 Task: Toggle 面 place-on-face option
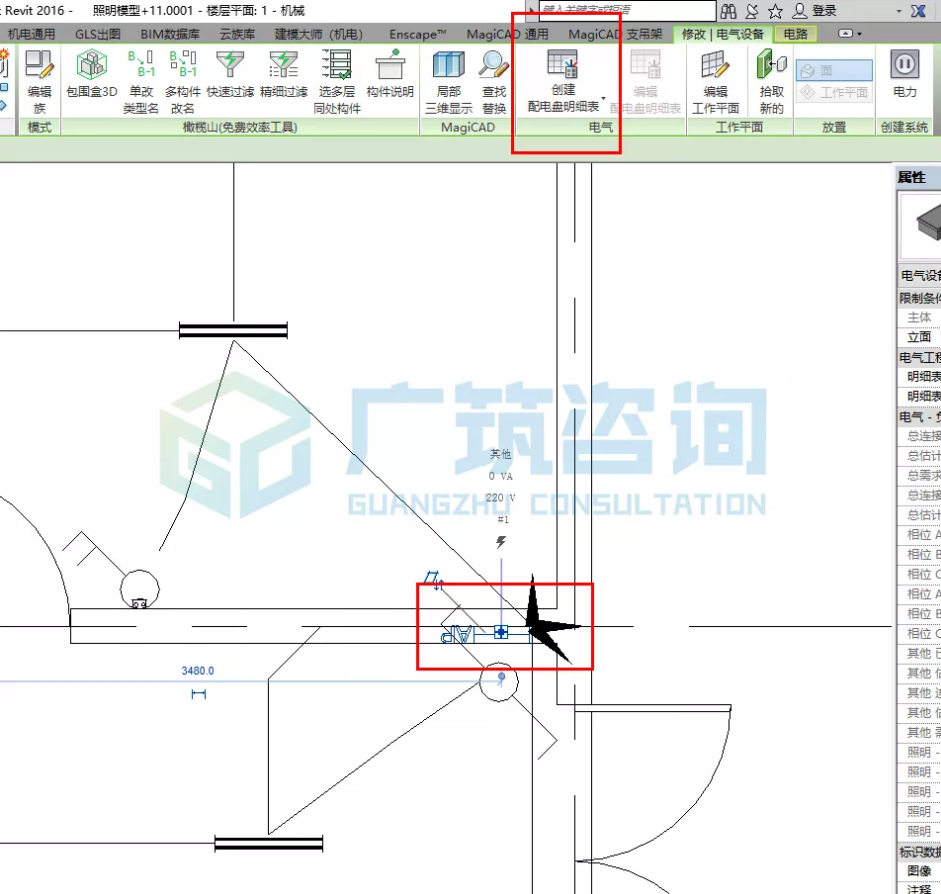(x=834, y=70)
